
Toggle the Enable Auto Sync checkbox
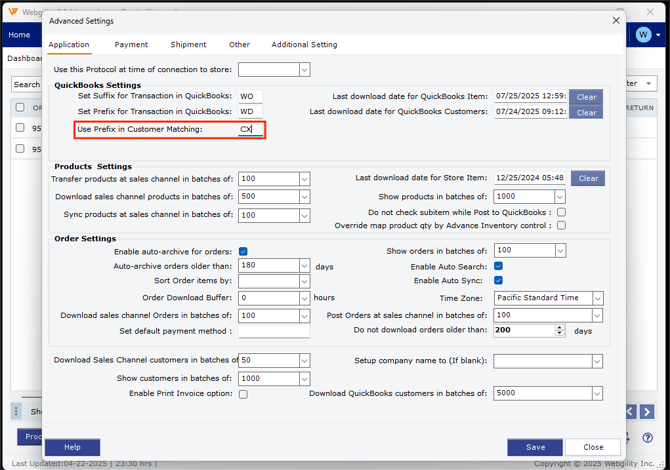(498, 281)
